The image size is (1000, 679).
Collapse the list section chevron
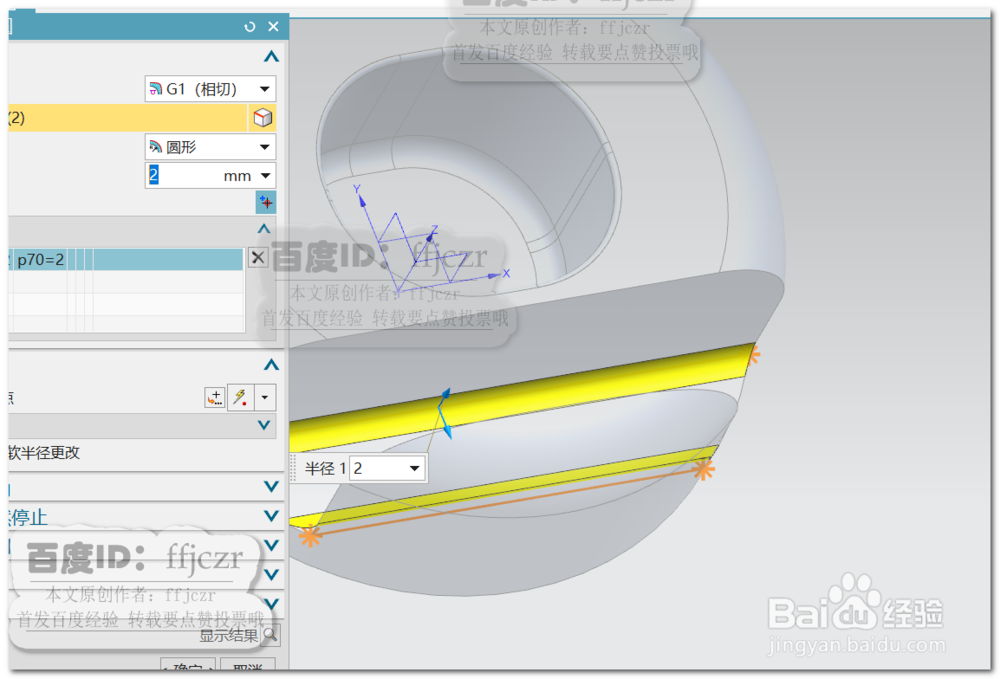point(264,229)
